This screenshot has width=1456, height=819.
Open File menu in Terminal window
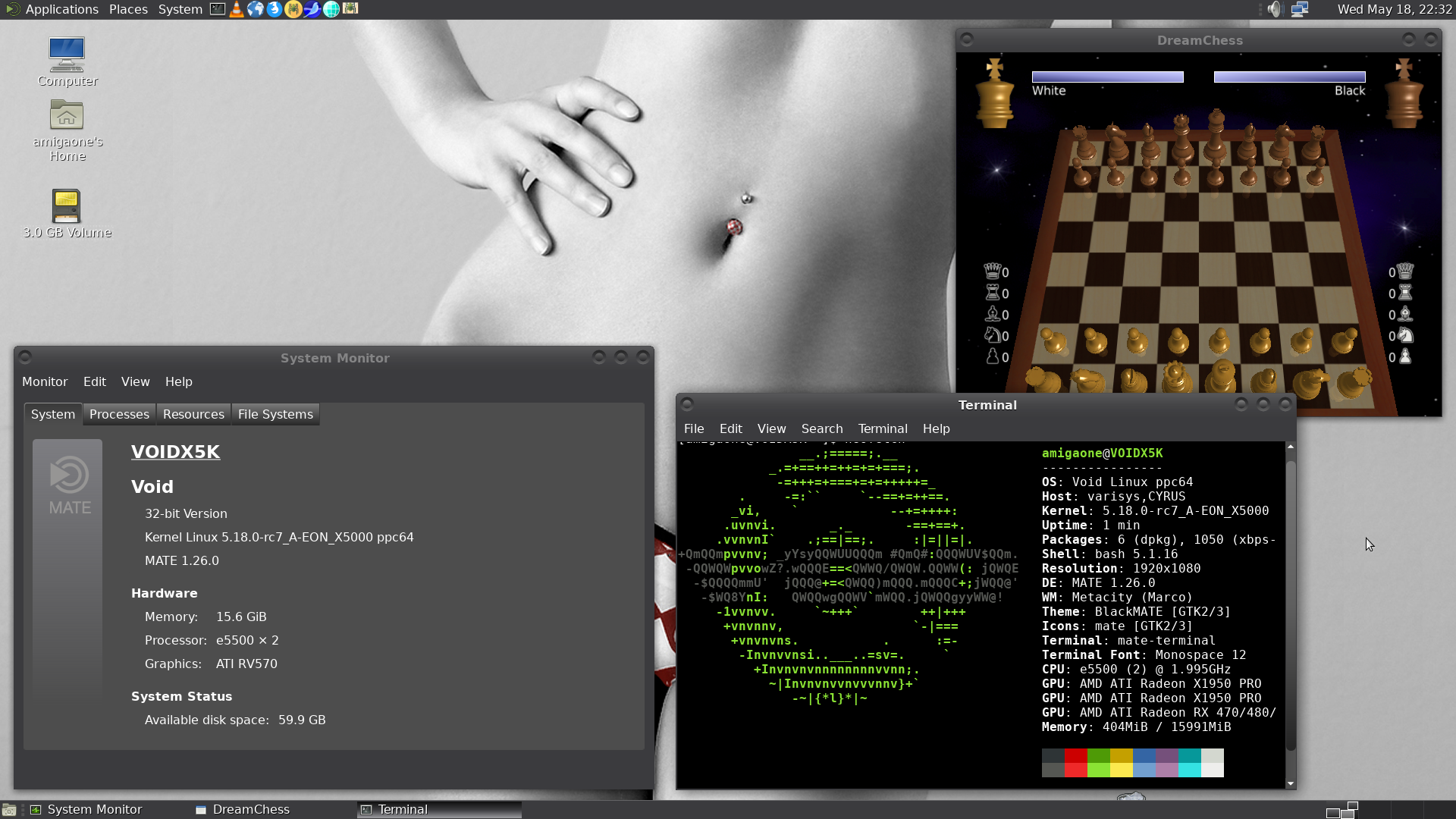coord(694,428)
